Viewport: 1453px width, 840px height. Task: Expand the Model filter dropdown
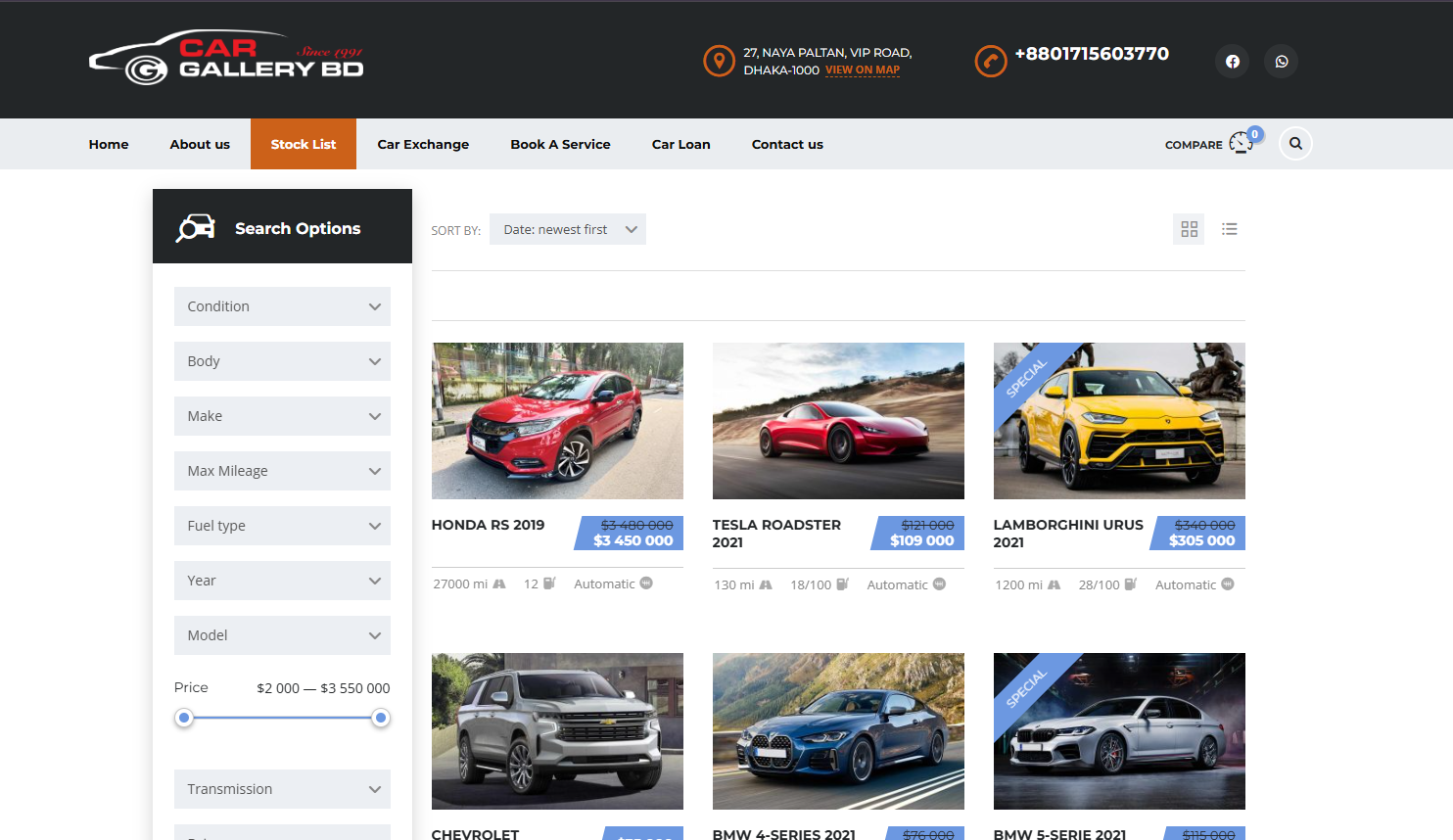click(x=282, y=635)
